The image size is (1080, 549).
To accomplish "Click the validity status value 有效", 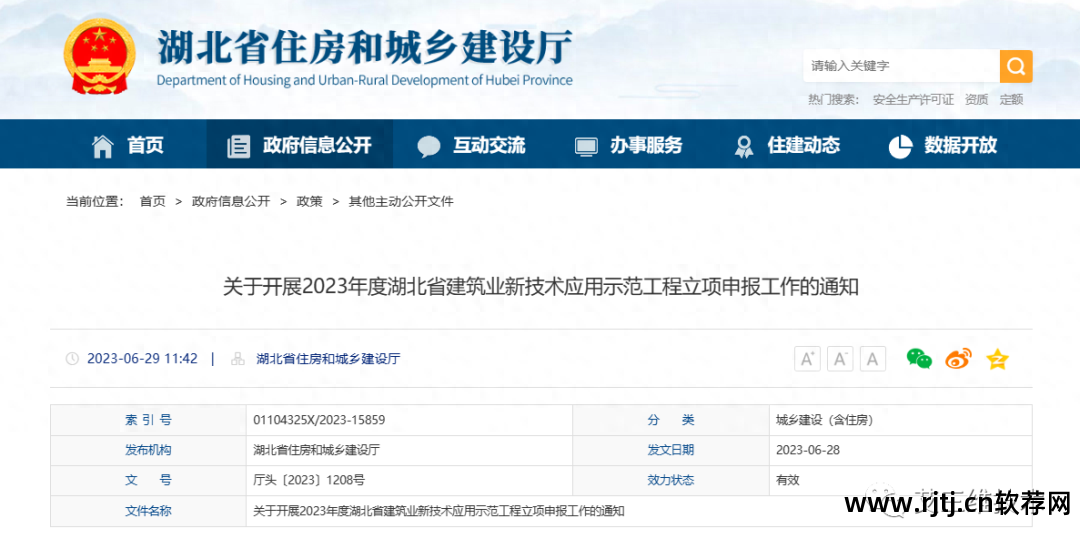I will [787, 481].
